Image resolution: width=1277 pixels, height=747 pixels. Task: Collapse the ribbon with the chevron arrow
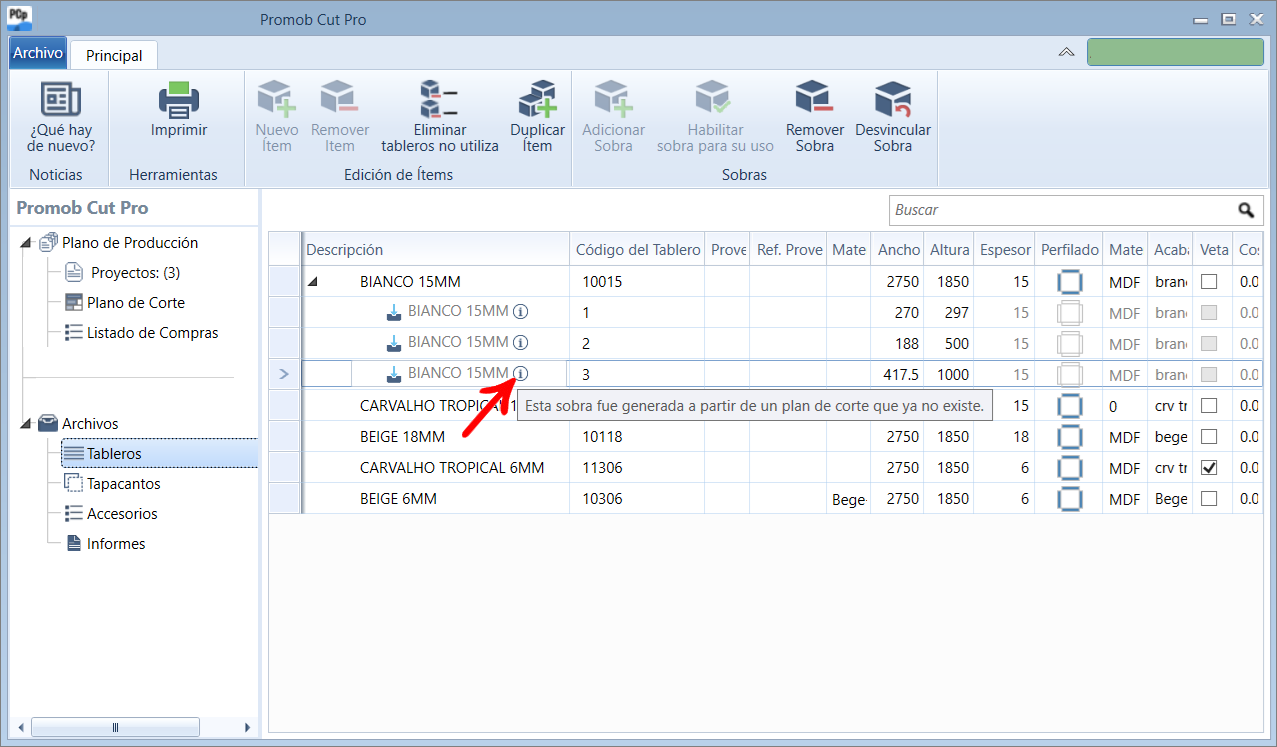1067,52
